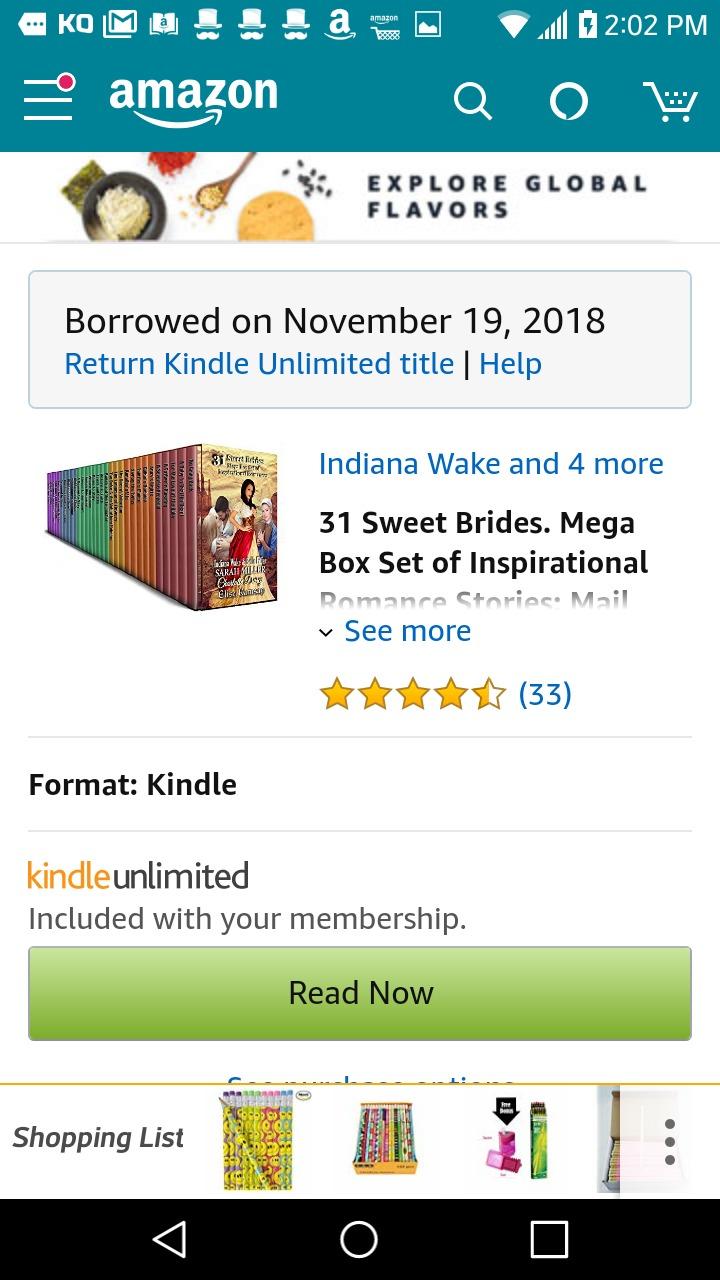The image size is (720, 1280).
Task: Tap the search magnifier icon
Action: [472, 100]
